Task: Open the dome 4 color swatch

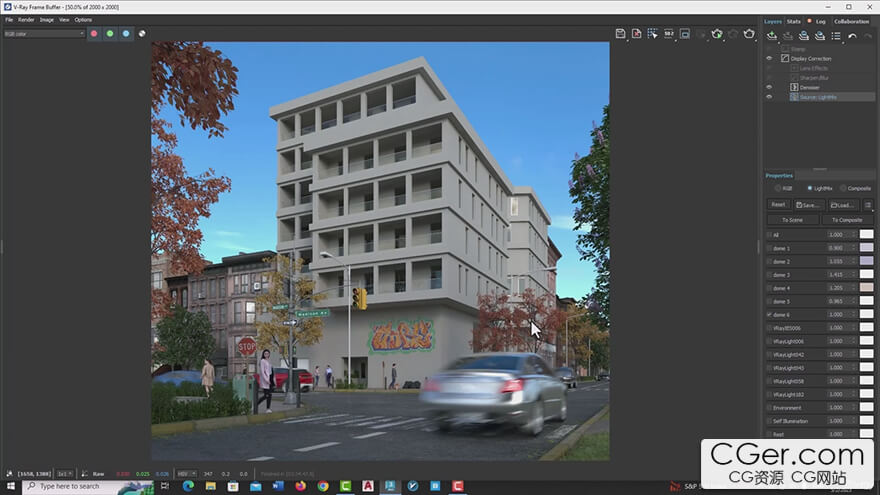Action: [867, 288]
